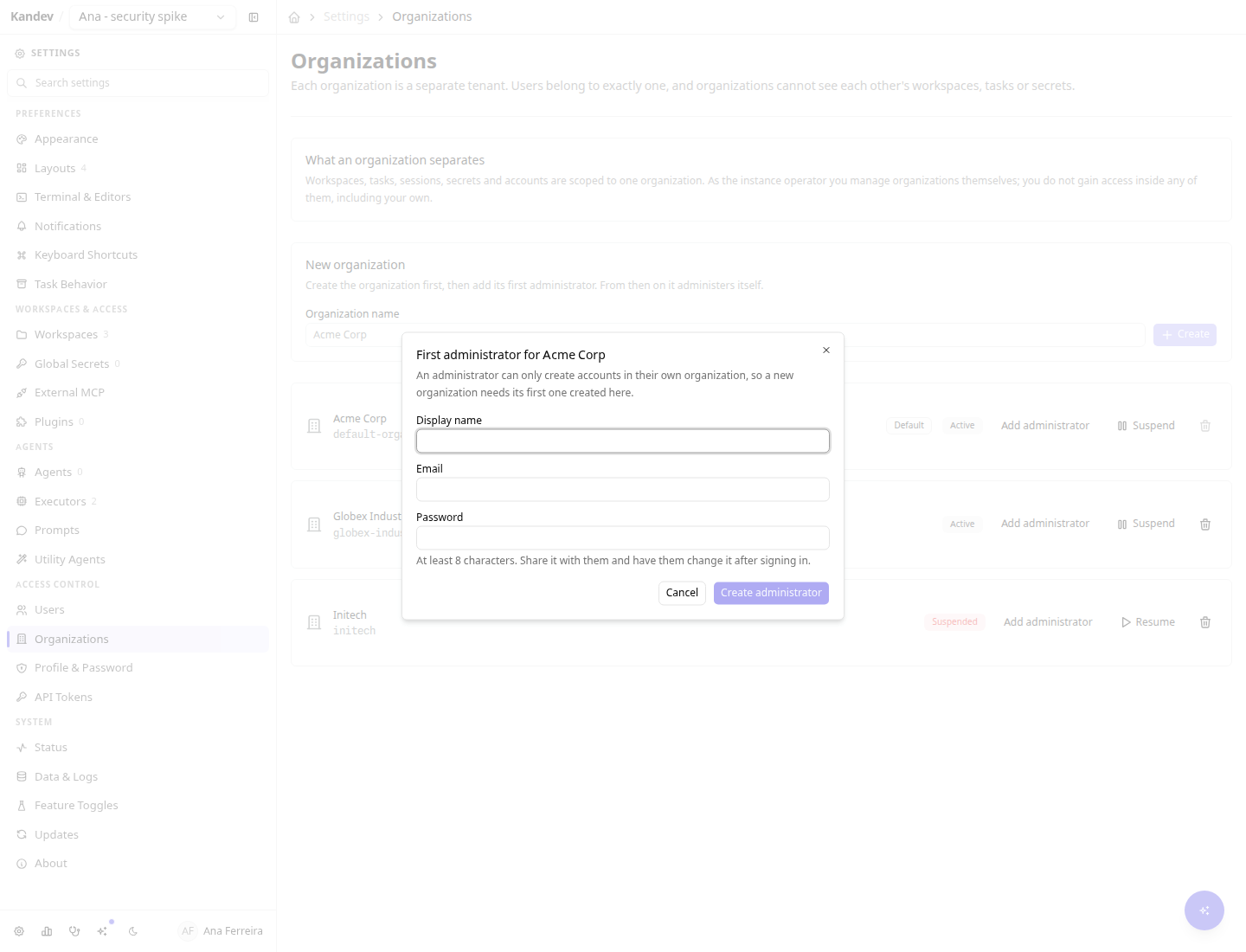The width and height of the screenshot is (1246, 952).
Task: Toggle dark mode moon icon
Action: 133,931
